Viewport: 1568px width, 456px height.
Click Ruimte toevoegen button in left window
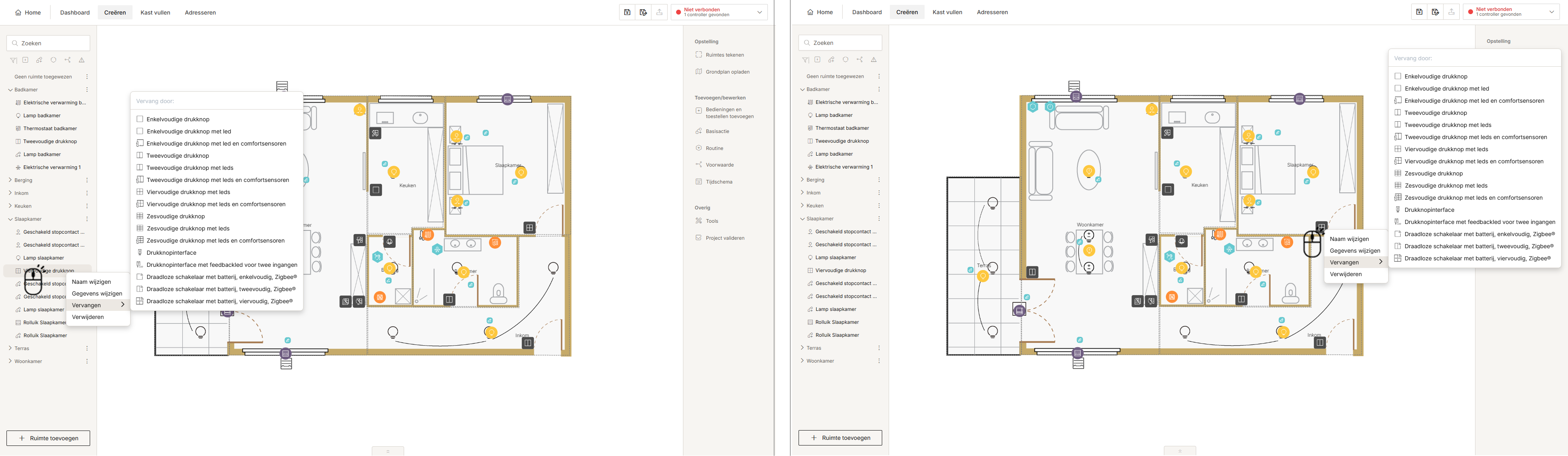48,438
